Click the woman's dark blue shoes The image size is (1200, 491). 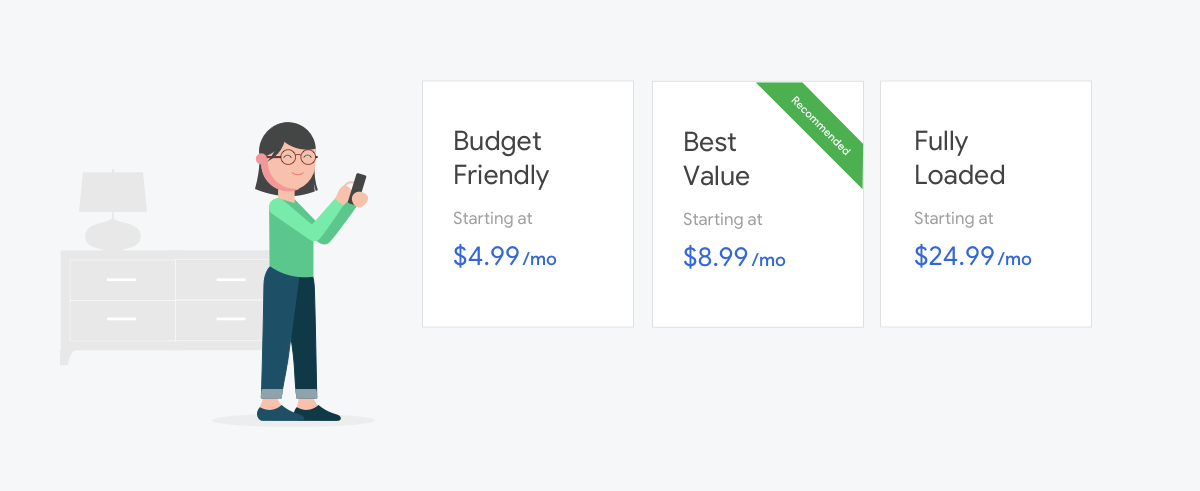298,412
